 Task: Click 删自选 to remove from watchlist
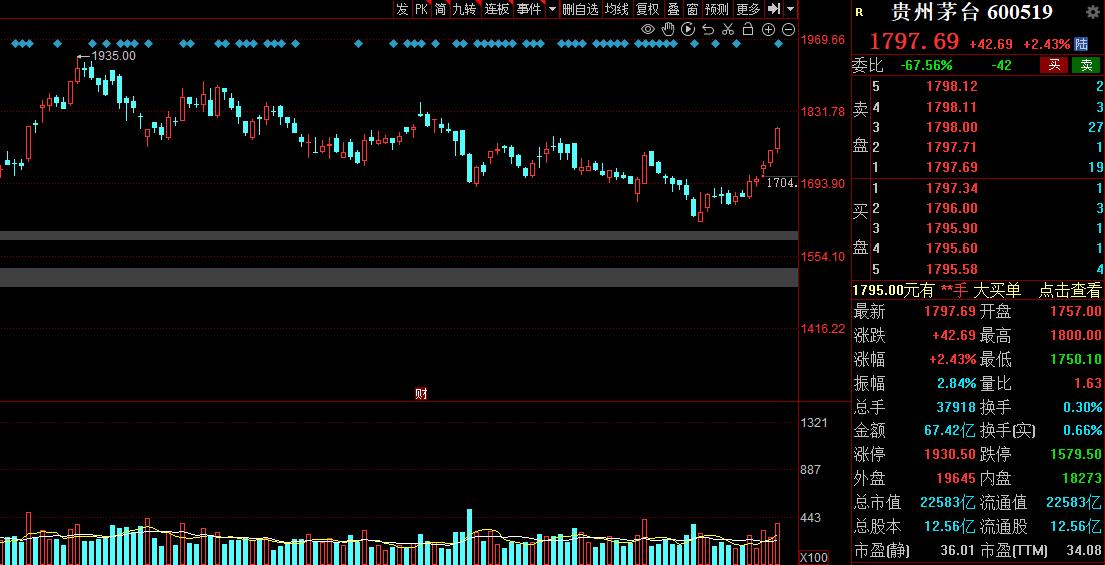pyautogui.click(x=581, y=8)
